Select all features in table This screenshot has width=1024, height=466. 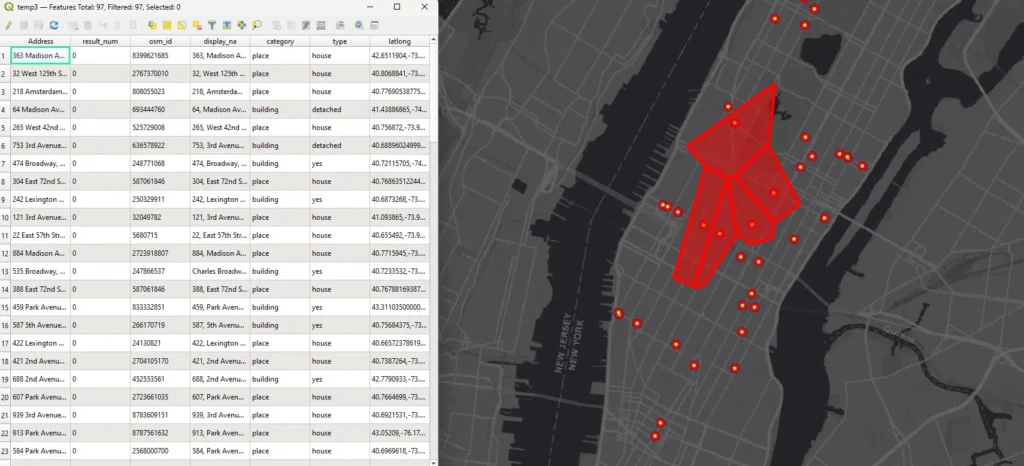(166, 24)
